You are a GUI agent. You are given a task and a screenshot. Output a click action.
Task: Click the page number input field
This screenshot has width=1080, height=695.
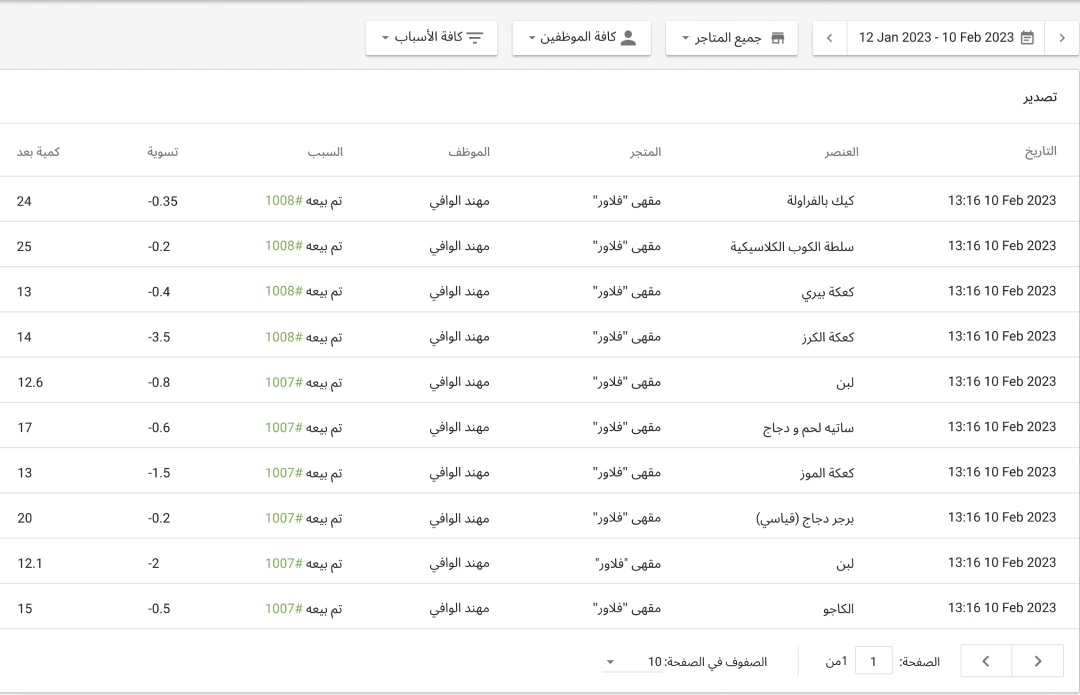pyautogui.click(x=873, y=660)
